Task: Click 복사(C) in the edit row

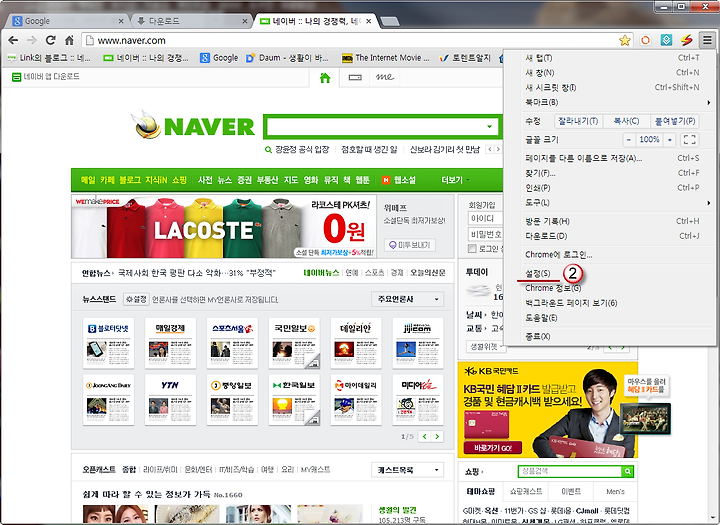Action: pyautogui.click(x=626, y=121)
